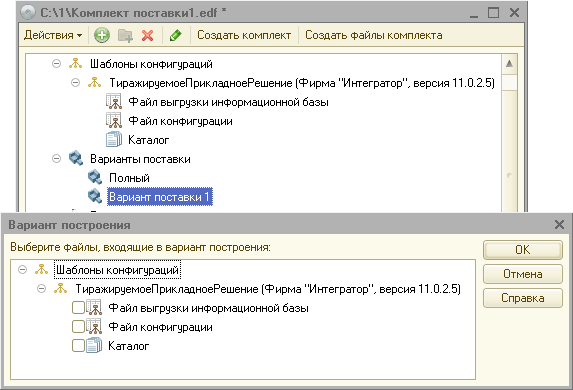Select Шаблоны конфигураций row in dialog
The width and height of the screenshot is (573, 390).
coord(117,270)
